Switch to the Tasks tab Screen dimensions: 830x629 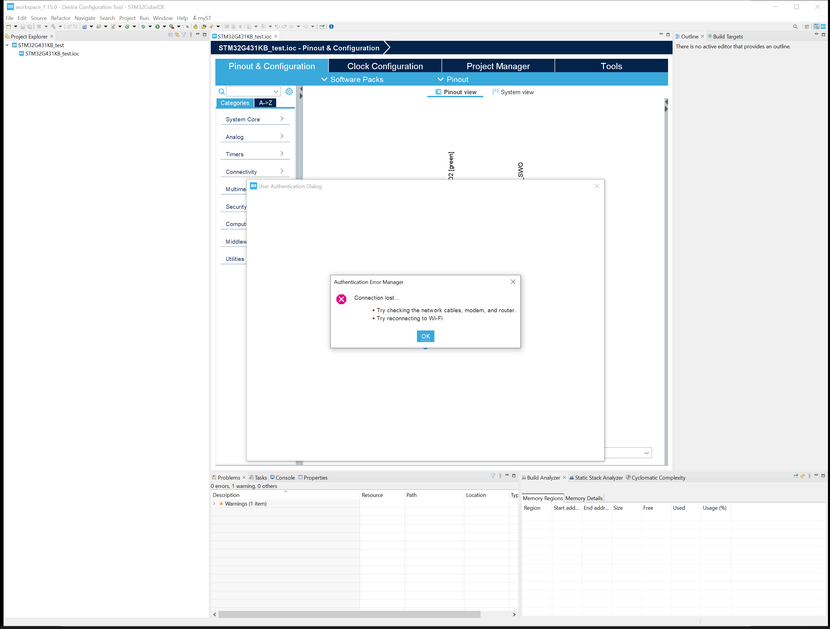[258, 478]
